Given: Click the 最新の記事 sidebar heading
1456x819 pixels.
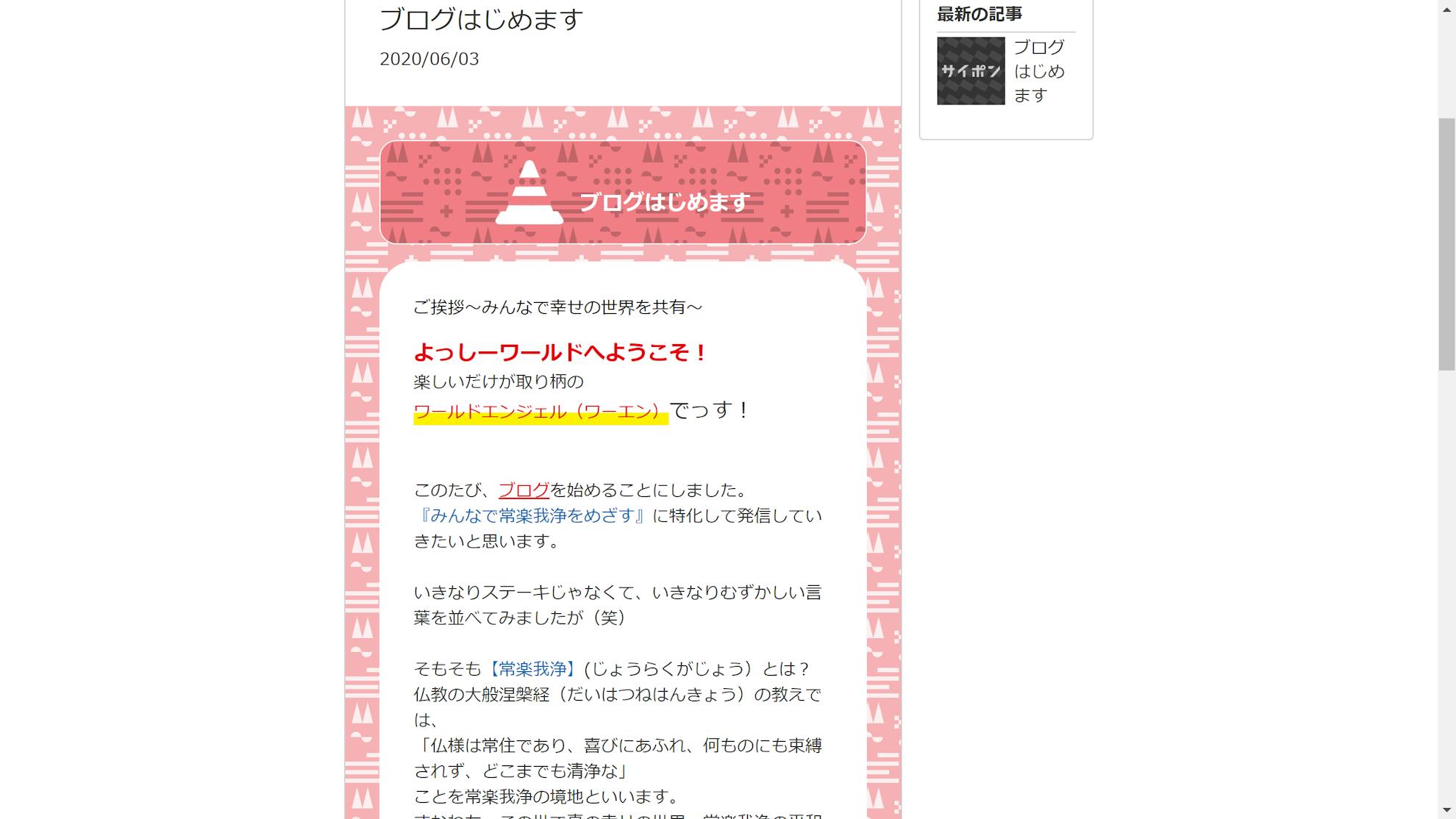Looking at the screenshot, I should (979, 14).
